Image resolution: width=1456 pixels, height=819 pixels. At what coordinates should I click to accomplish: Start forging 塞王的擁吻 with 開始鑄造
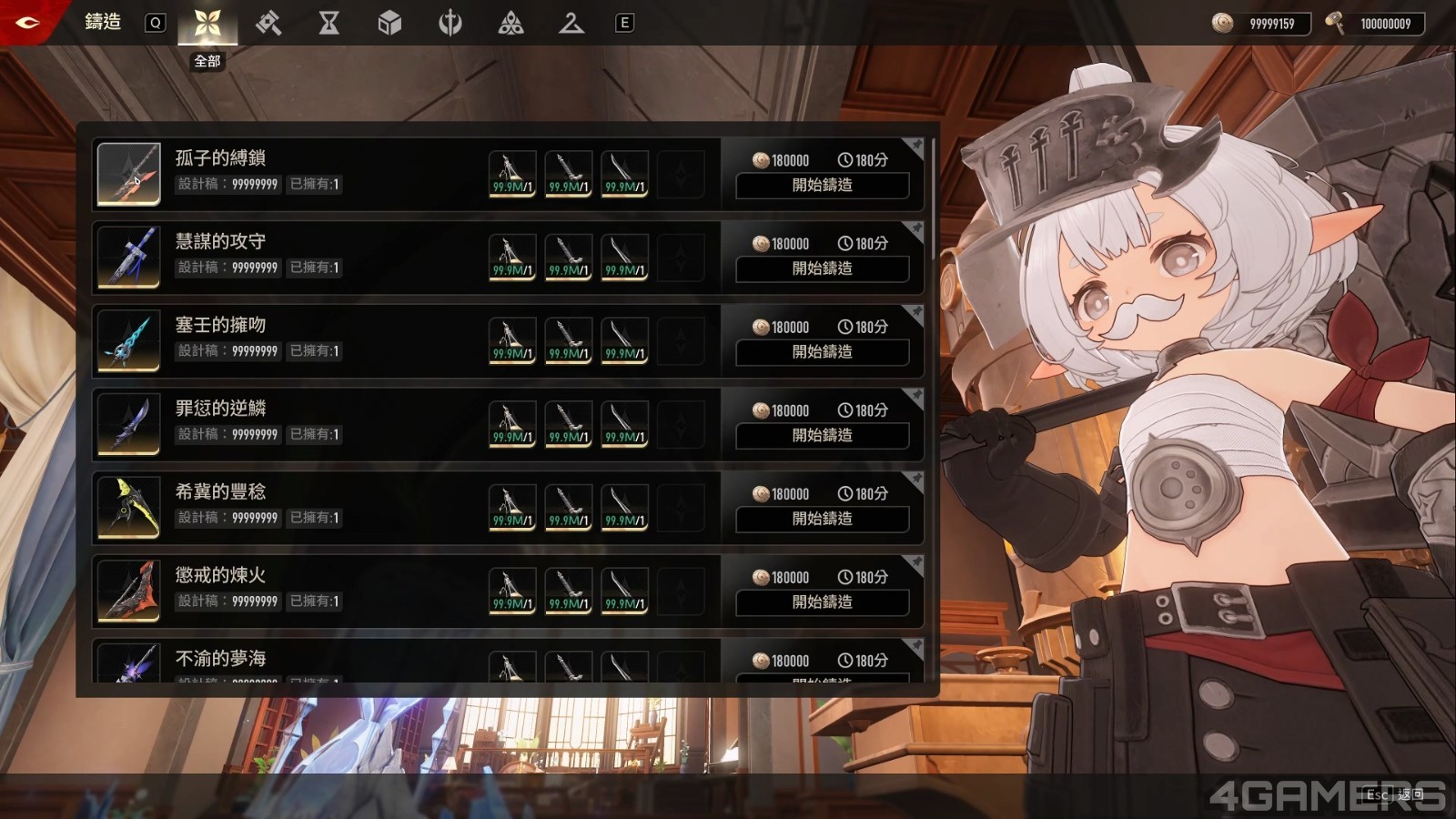(x=822, y=352)
